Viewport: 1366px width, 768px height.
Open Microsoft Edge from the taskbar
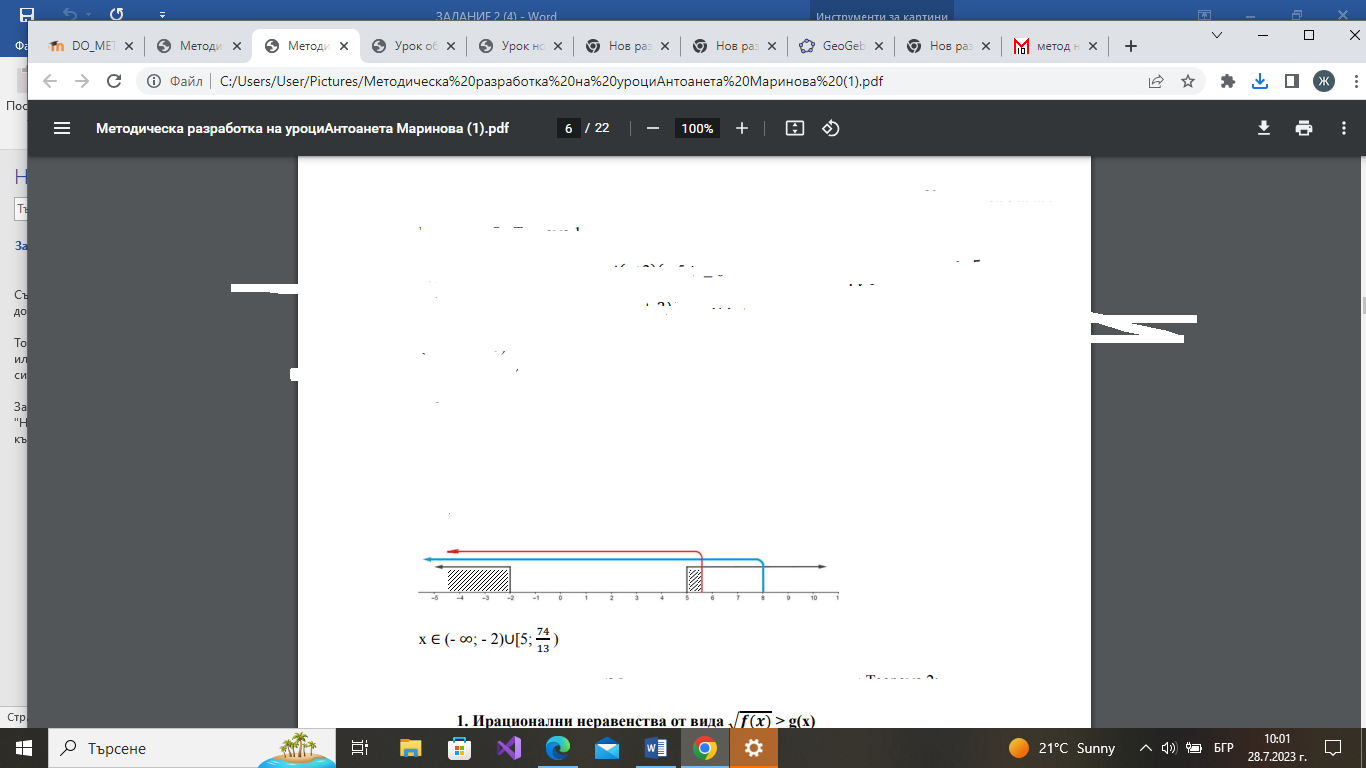(x=558, y=748)
